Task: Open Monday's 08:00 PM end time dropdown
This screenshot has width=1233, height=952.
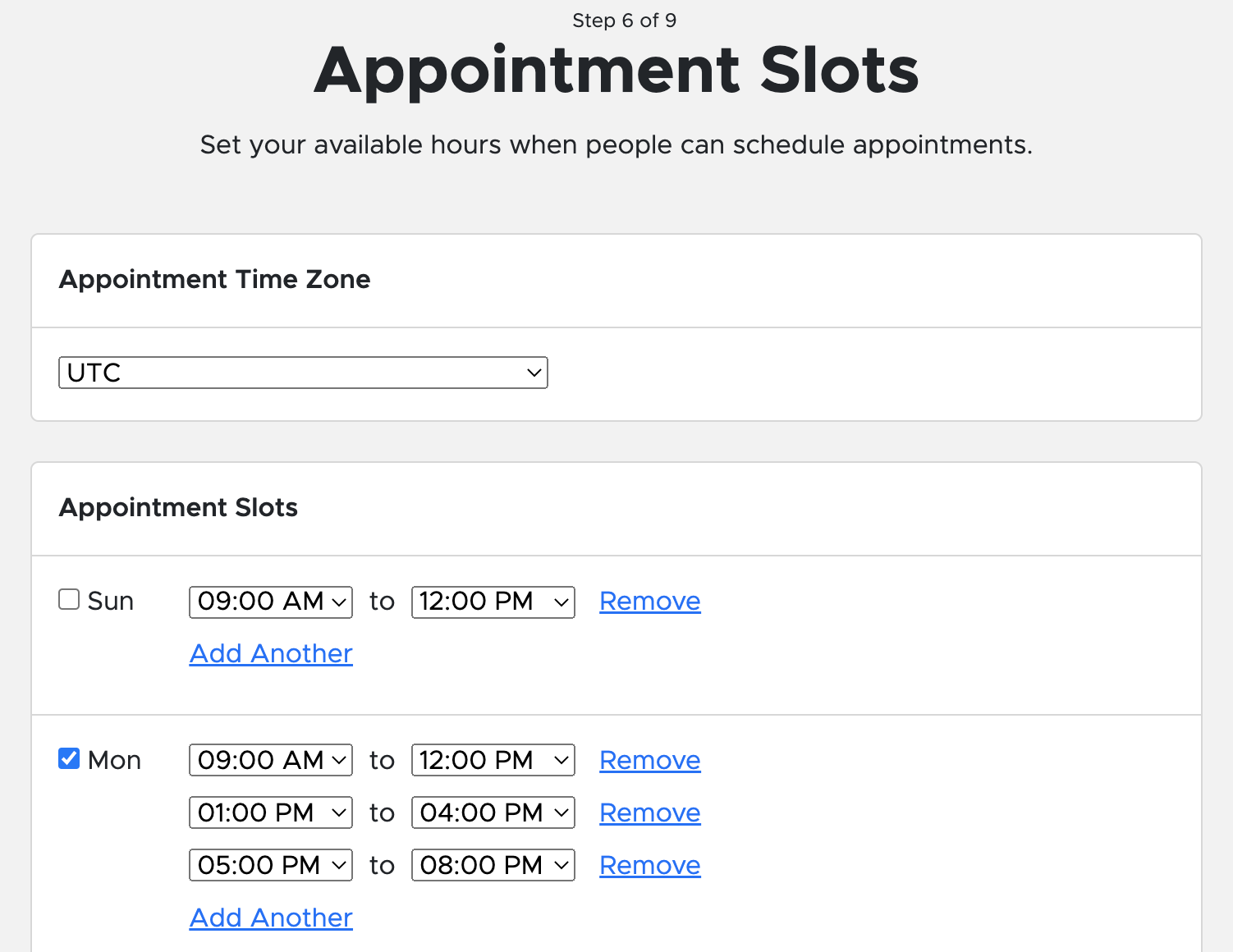Action: [493, 865]
